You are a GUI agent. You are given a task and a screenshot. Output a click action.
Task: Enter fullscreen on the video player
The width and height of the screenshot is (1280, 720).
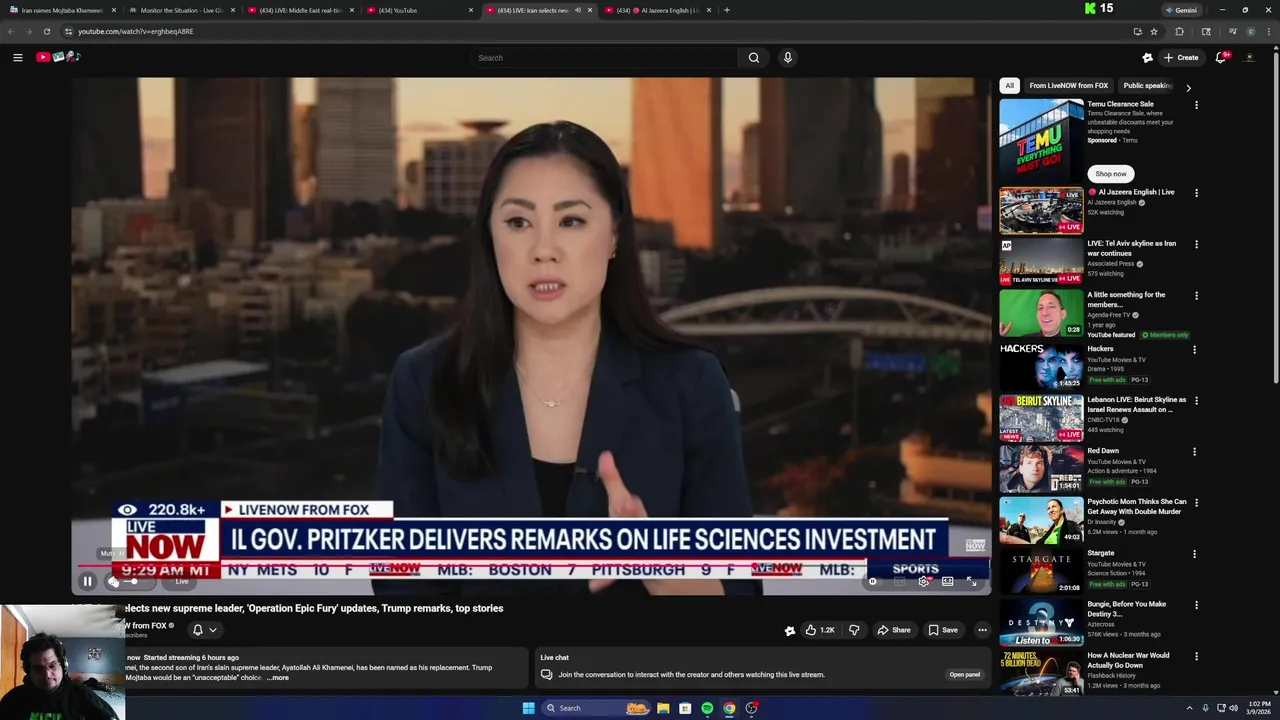tap(971, 581)
